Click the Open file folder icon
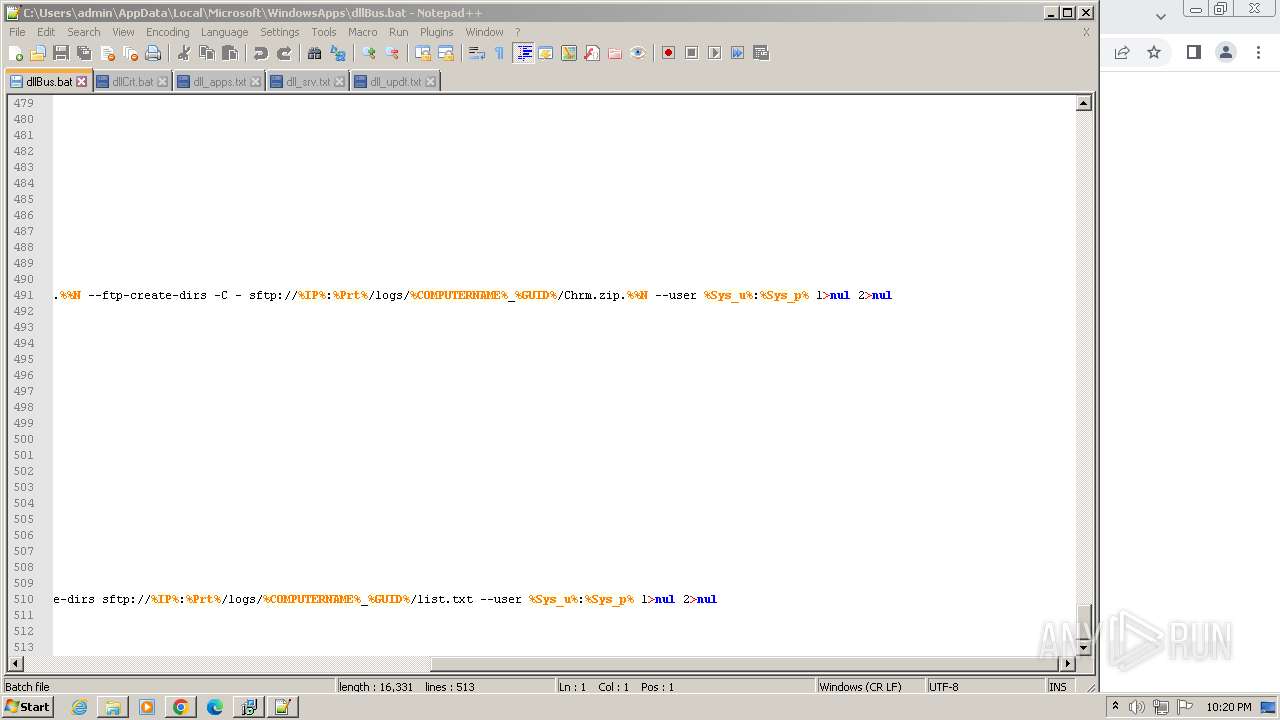The image size is (1280, 720). coord(38,53)
